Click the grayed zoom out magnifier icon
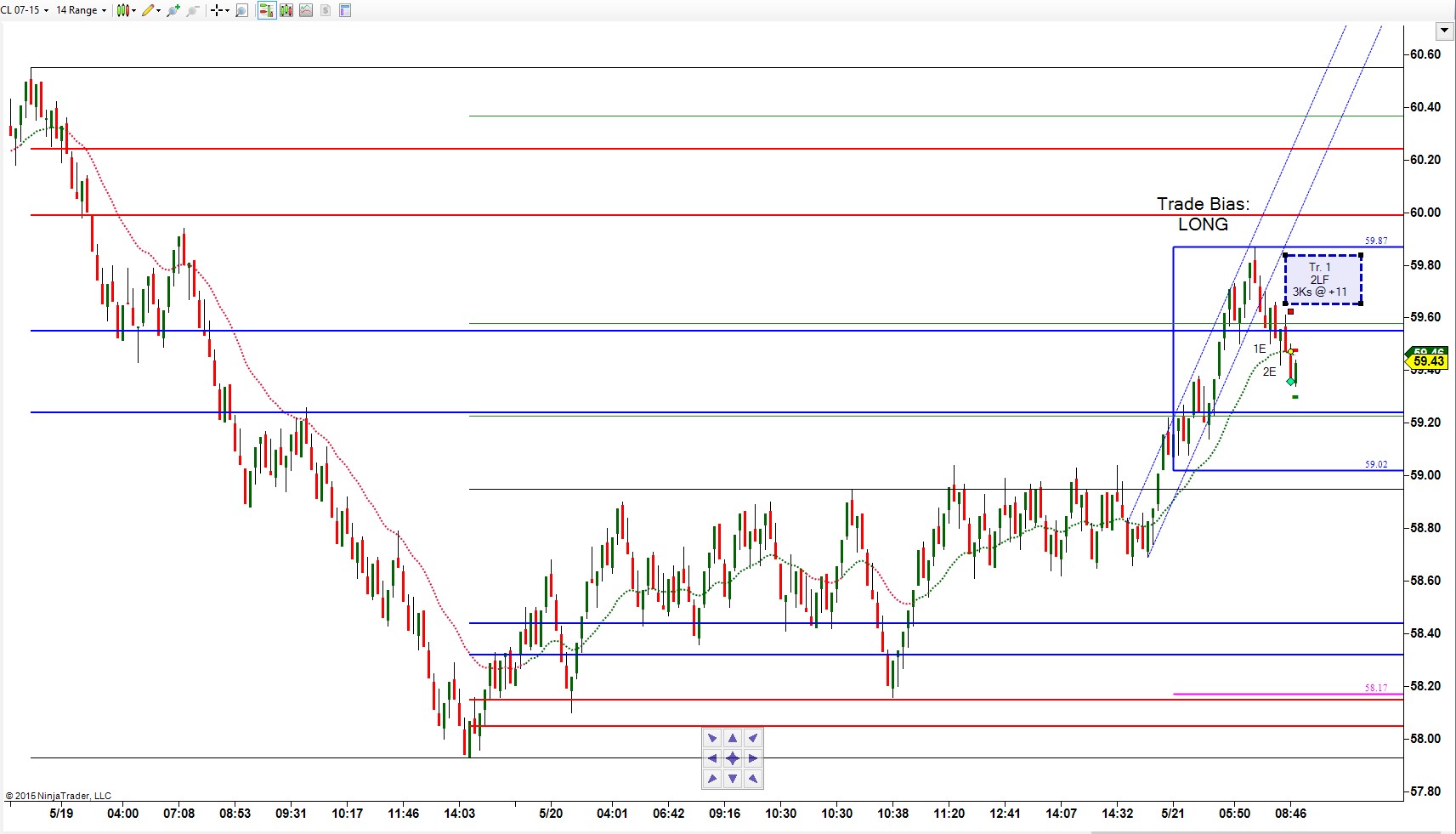The image size is (1456, 834). click(192, 10)
